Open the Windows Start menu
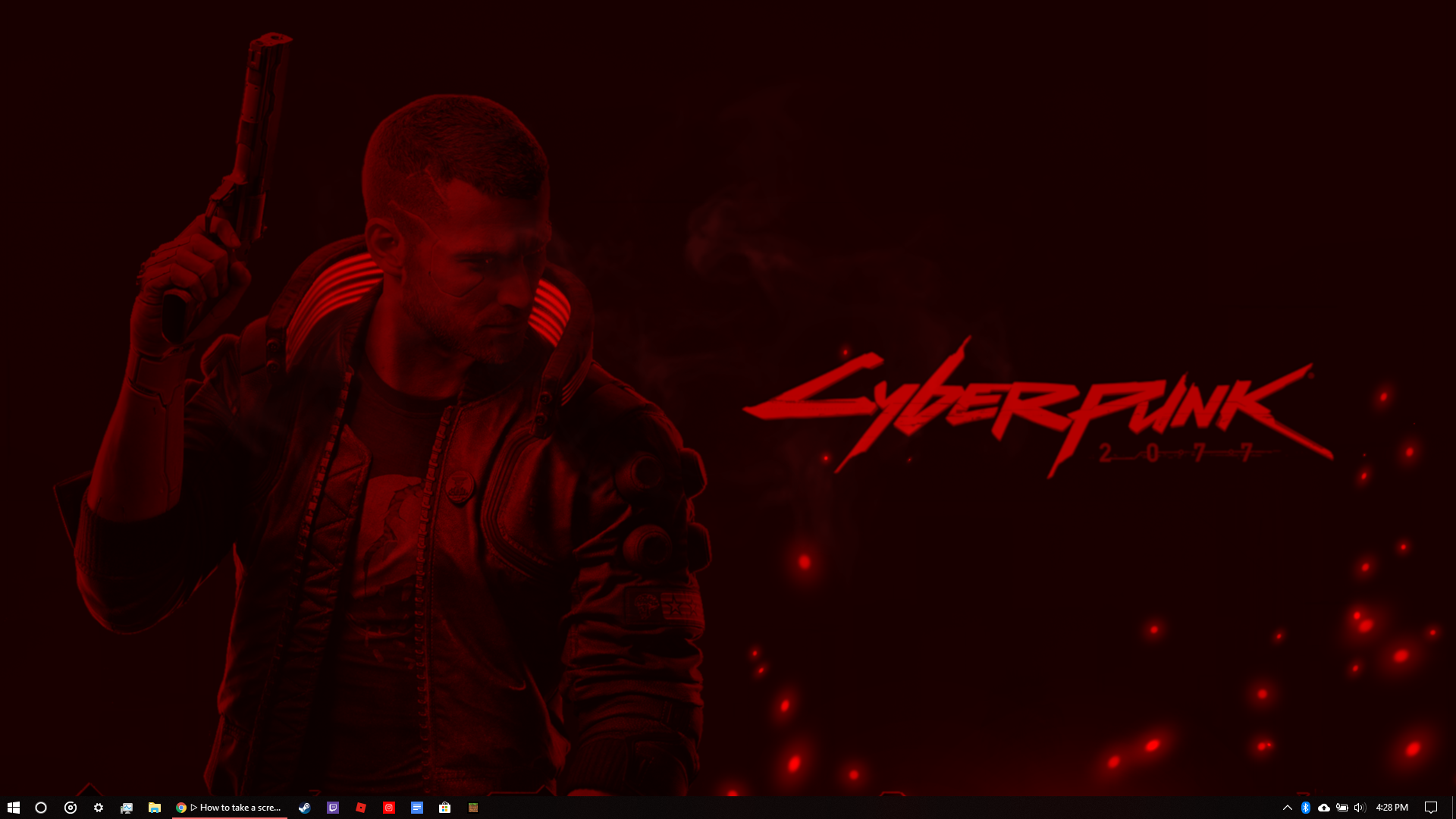 click(x=13, y=808)
